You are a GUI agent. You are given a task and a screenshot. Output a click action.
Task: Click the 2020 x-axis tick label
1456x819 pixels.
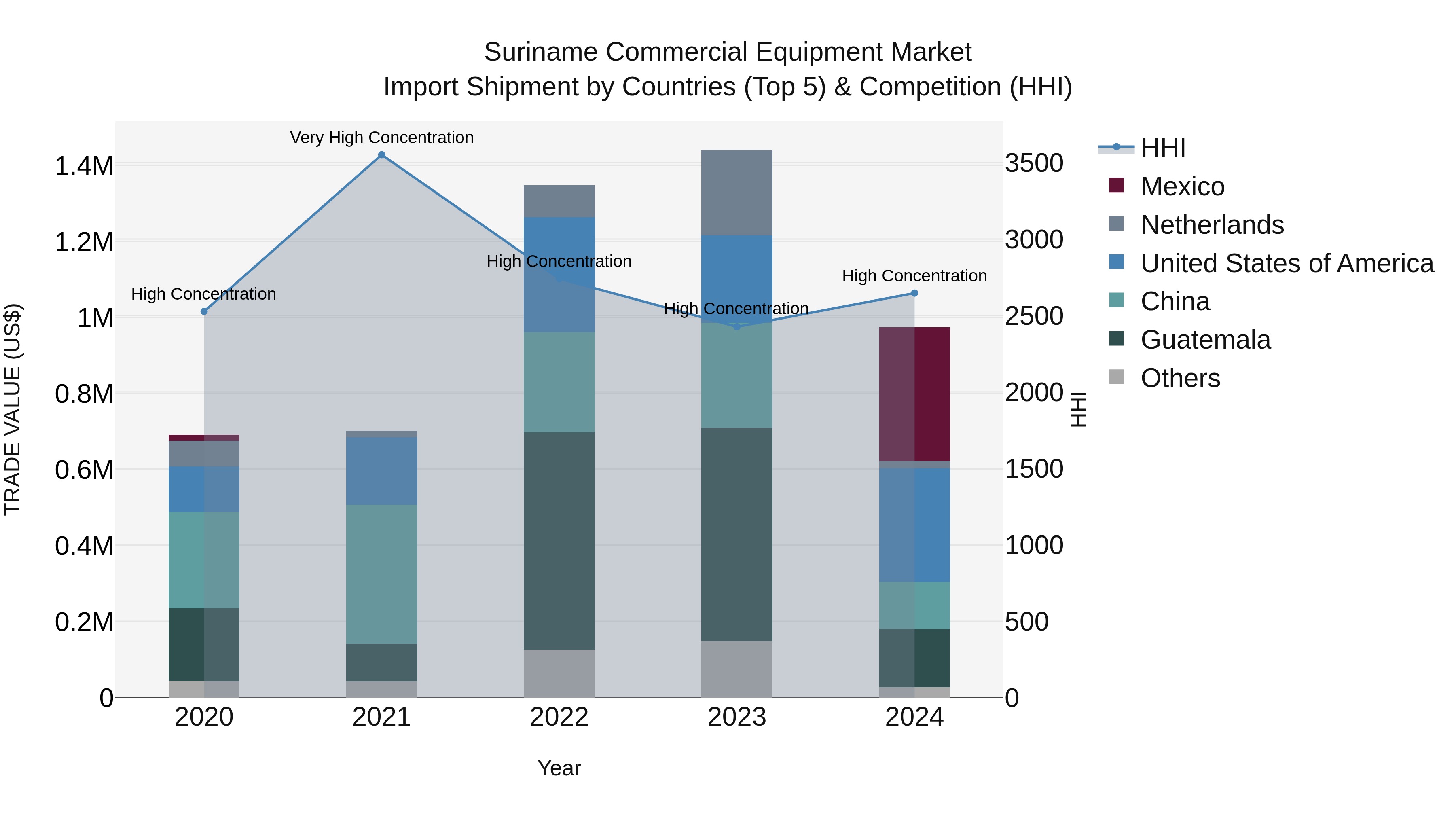pyautogui.click(x=204, y=717)
